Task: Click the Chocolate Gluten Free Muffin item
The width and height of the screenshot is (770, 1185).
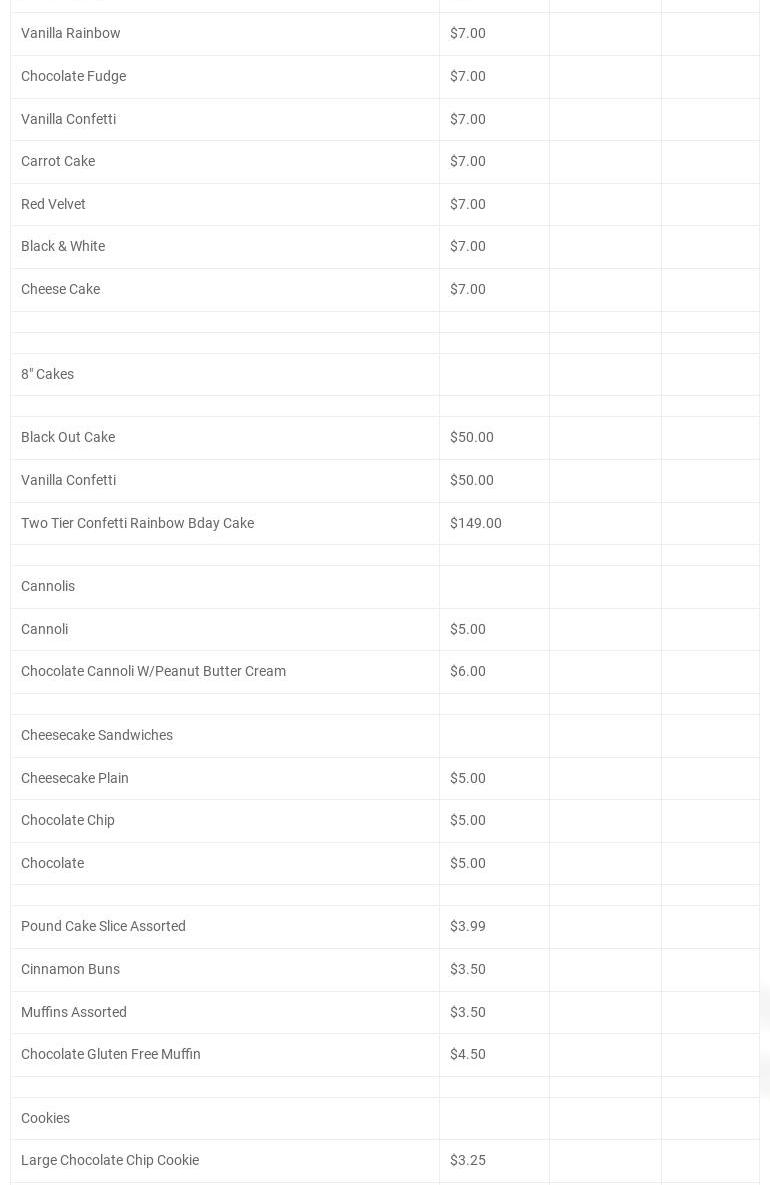Action: [111, 1054]
